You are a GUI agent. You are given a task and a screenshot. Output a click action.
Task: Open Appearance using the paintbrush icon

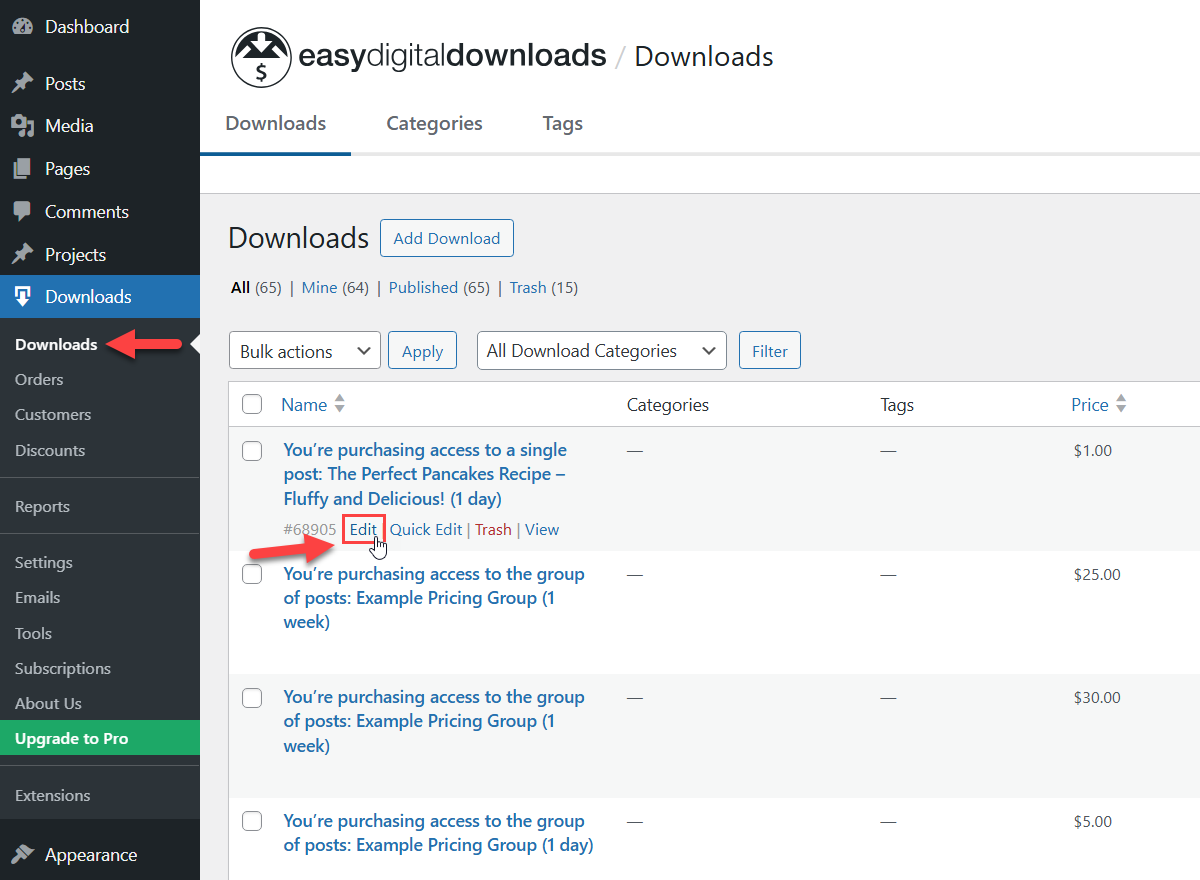point(22,855)
